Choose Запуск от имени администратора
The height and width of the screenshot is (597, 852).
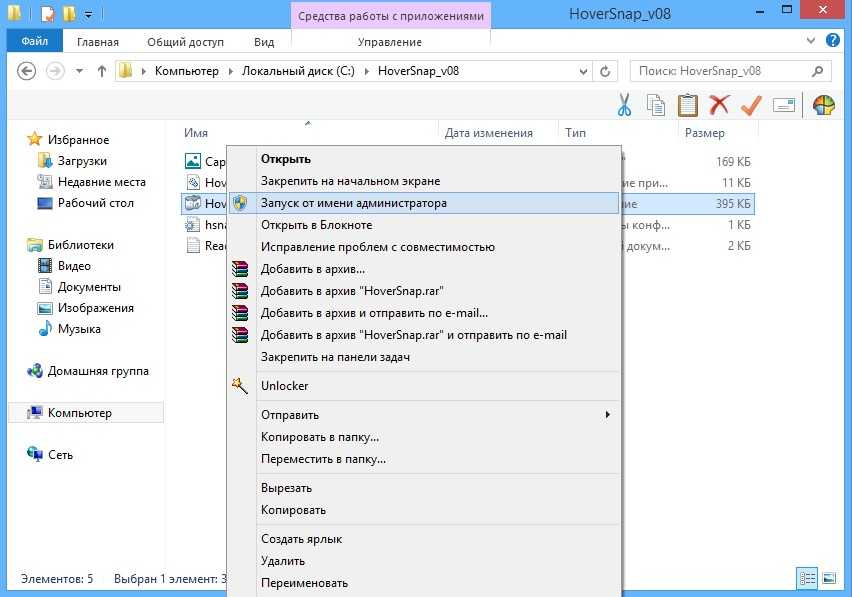tap(353, 202)
